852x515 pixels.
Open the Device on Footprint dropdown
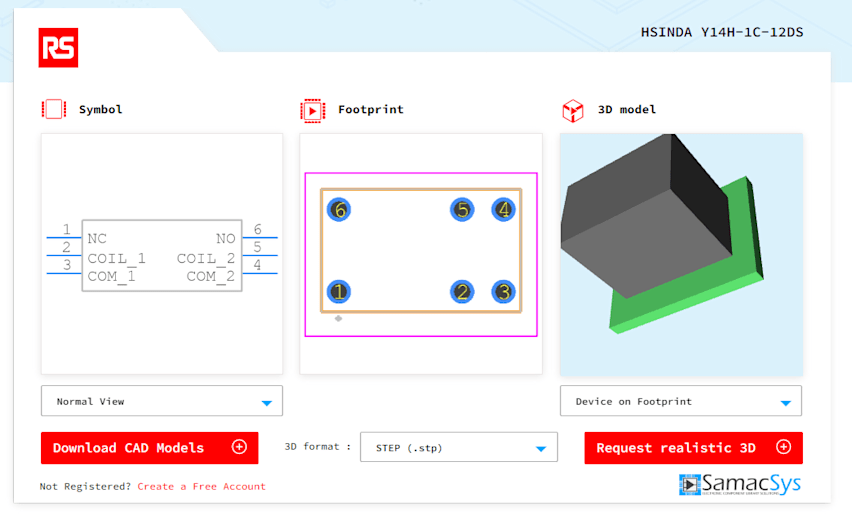point(681,401)
